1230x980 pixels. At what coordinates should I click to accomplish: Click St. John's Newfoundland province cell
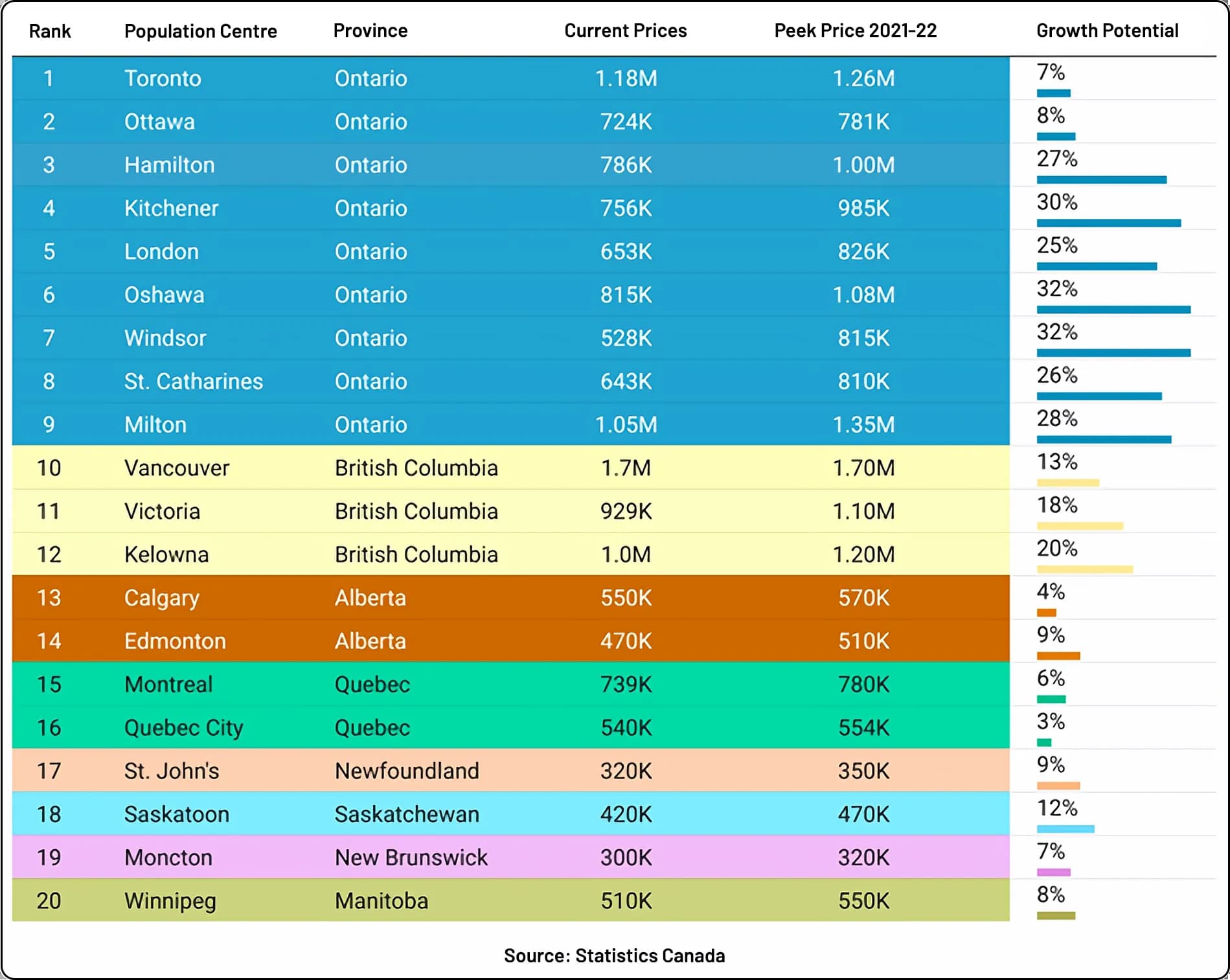tap(407, 771)
